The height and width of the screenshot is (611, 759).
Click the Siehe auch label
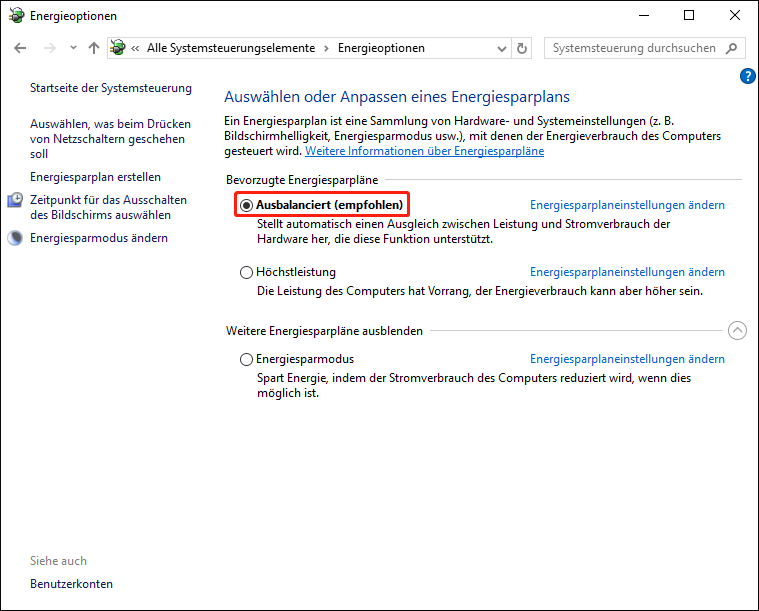(x=59, y=561)
